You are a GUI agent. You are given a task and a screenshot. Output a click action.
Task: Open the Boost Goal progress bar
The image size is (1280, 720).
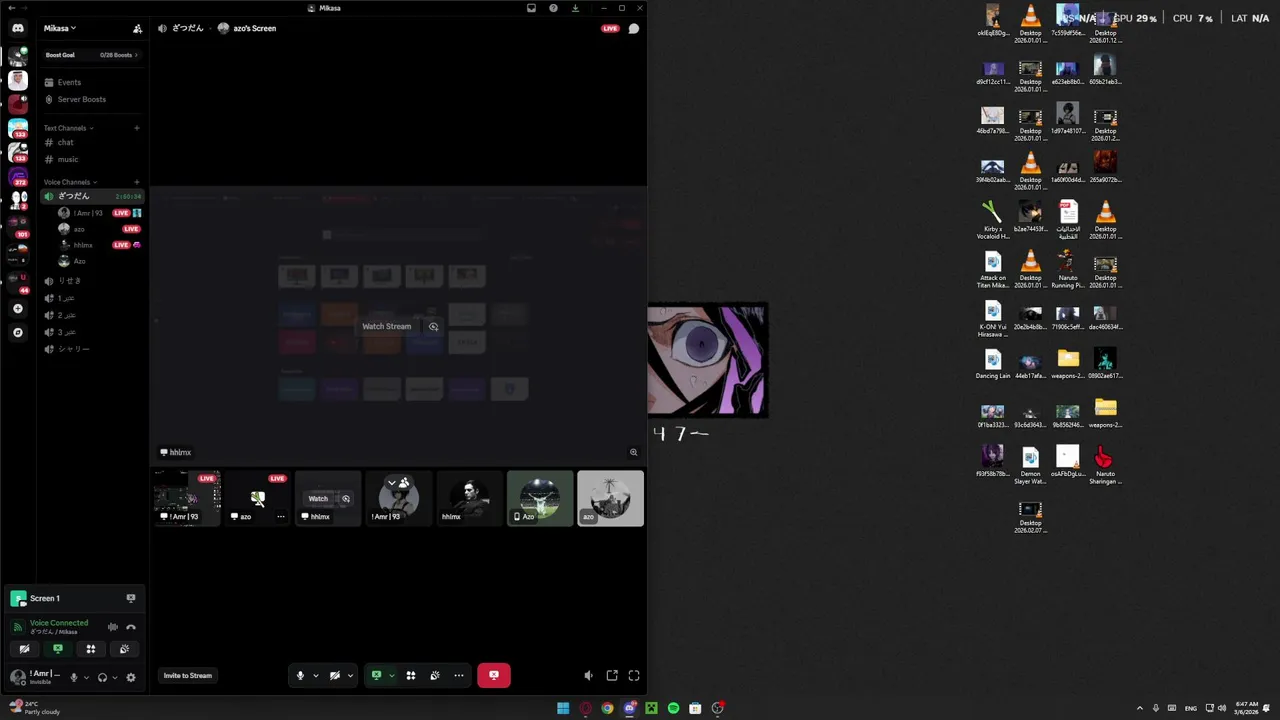click(x=93, y=55)
